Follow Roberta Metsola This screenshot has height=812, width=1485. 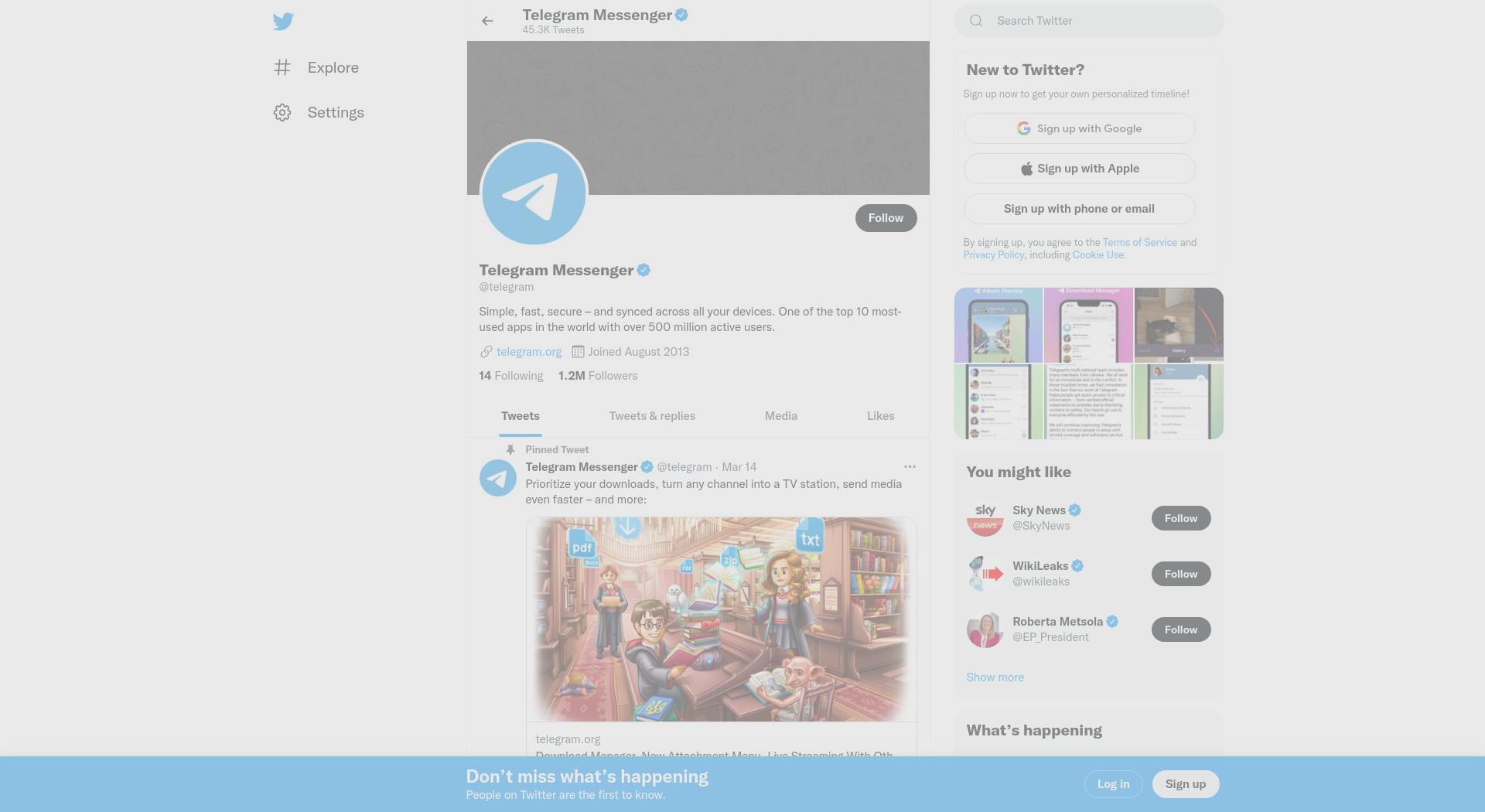pyautogui.click(x=1181, y=629)
